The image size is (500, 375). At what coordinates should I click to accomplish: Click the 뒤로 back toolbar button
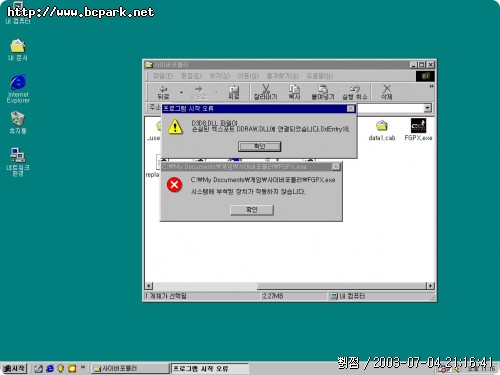pyautogui.click(x=163, y=92)
